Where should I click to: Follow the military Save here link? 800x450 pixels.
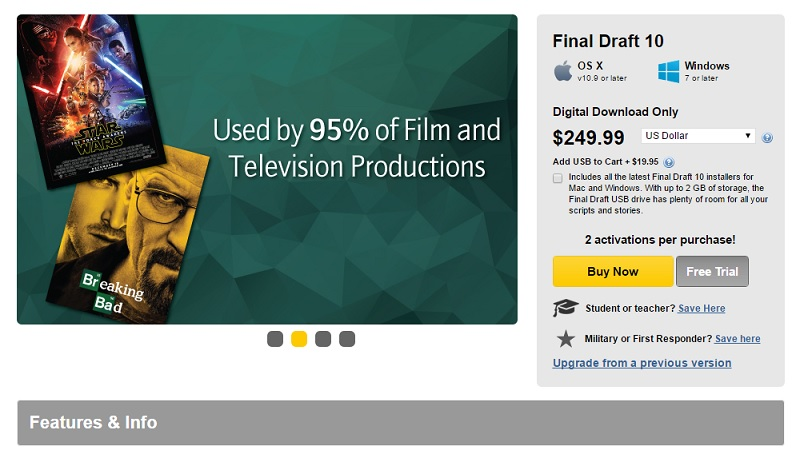pyautogui.click(x=738, y=339)
